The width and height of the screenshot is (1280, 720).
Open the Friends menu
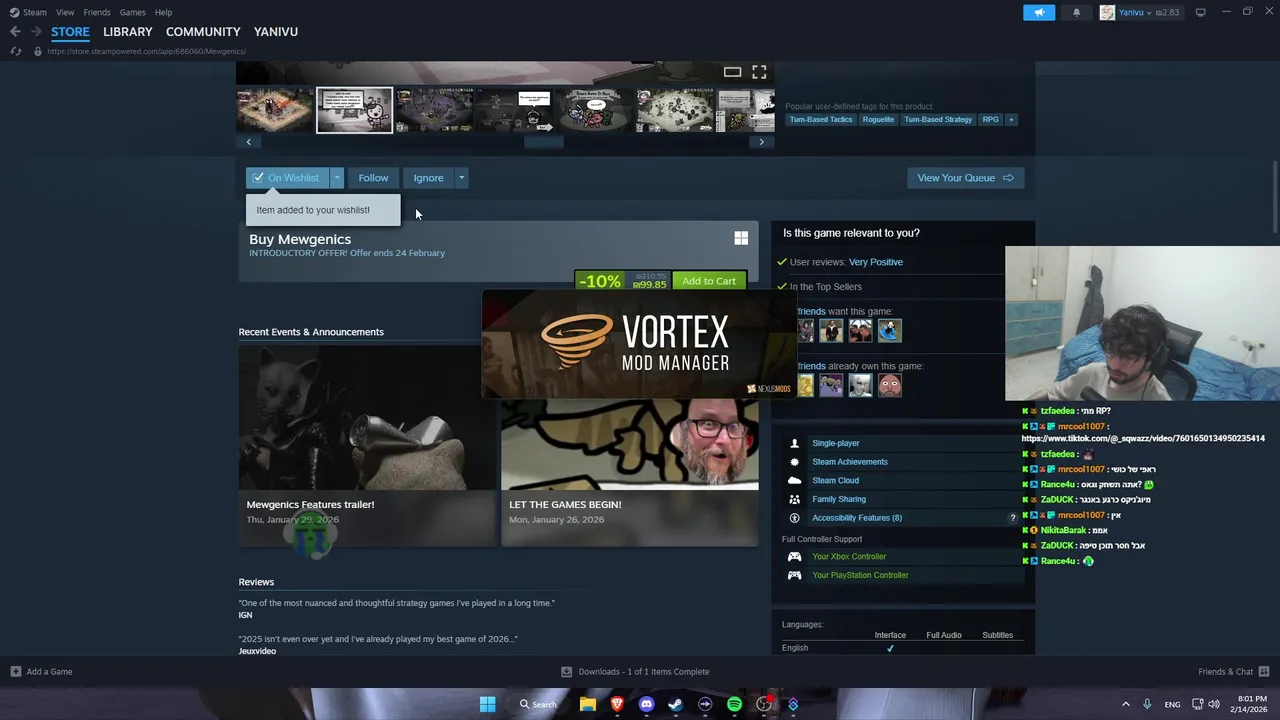point(97,12)
